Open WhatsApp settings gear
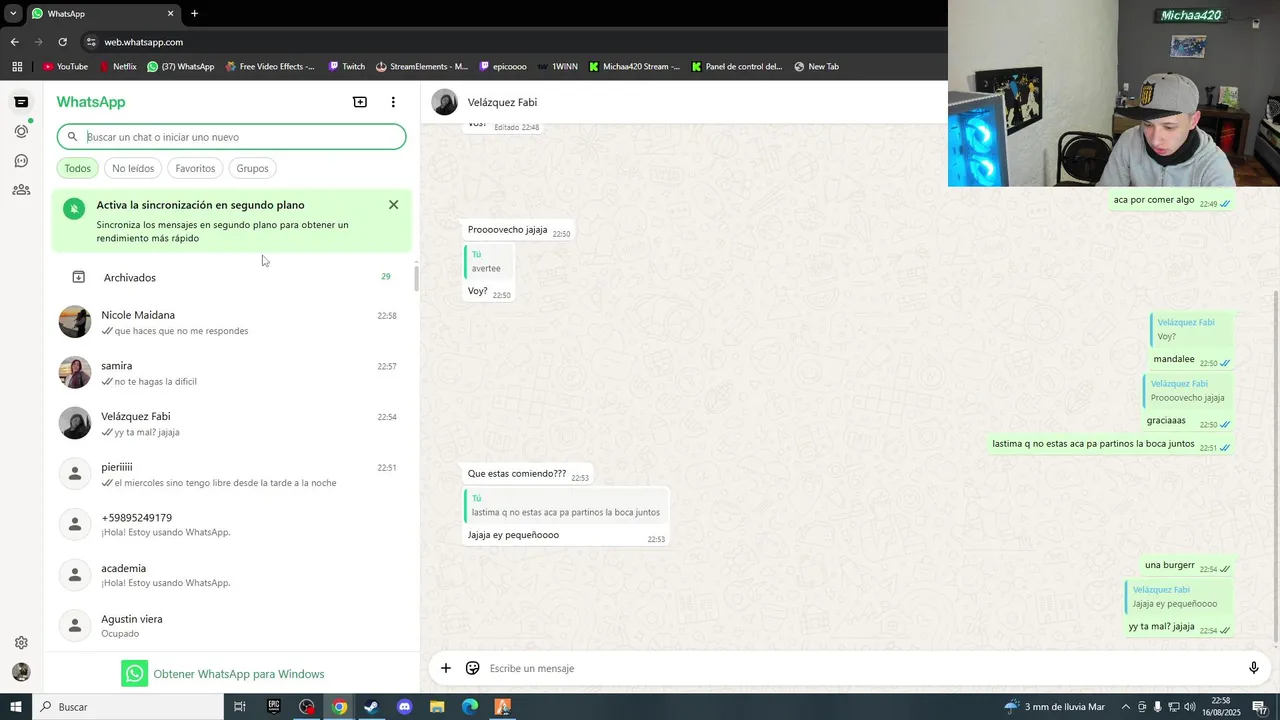The image size is (1280, 720). (x=21, y=643)
